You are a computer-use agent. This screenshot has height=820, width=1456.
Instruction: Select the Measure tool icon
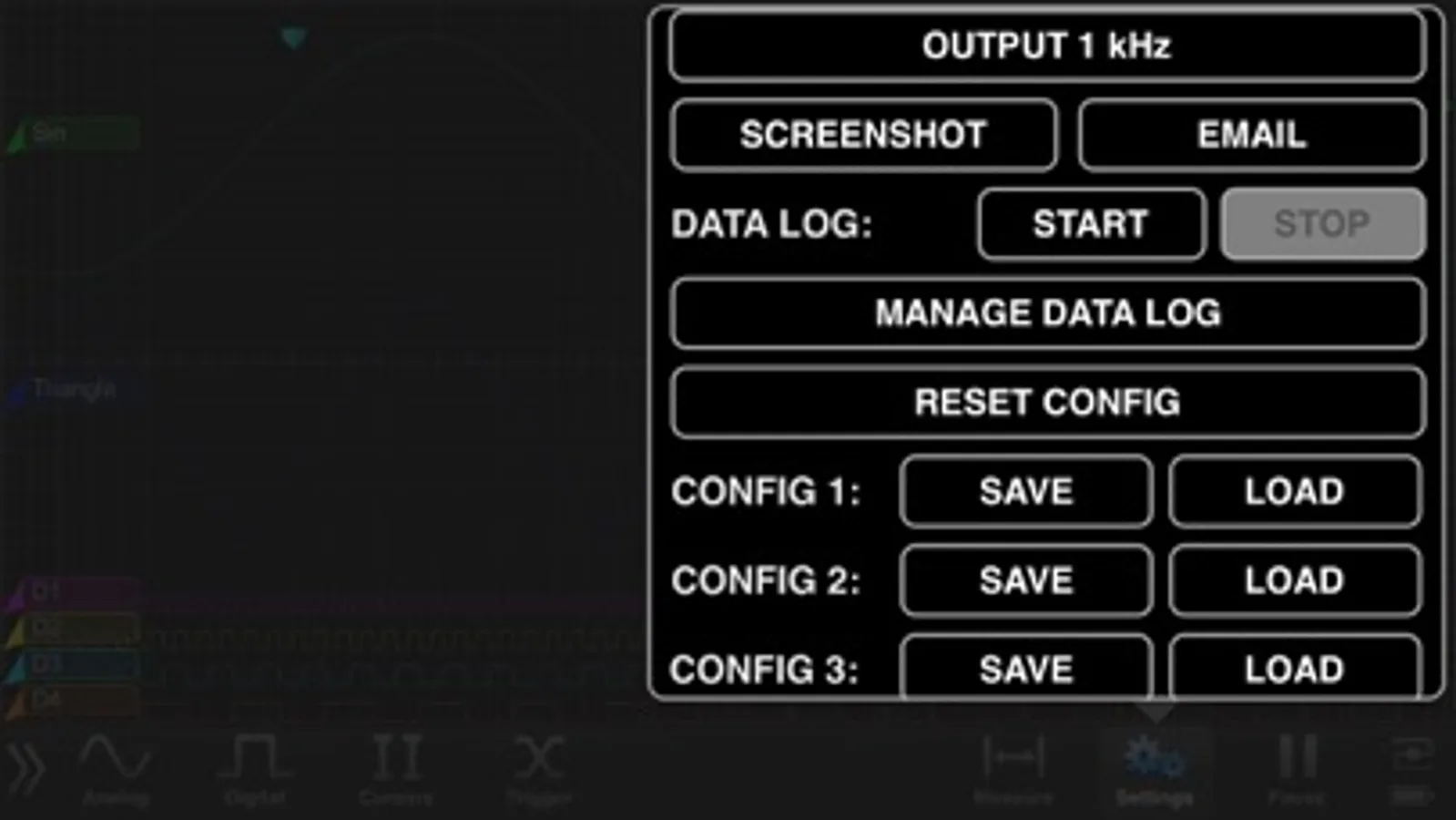pyautogui.click(x=1013, y=768)
